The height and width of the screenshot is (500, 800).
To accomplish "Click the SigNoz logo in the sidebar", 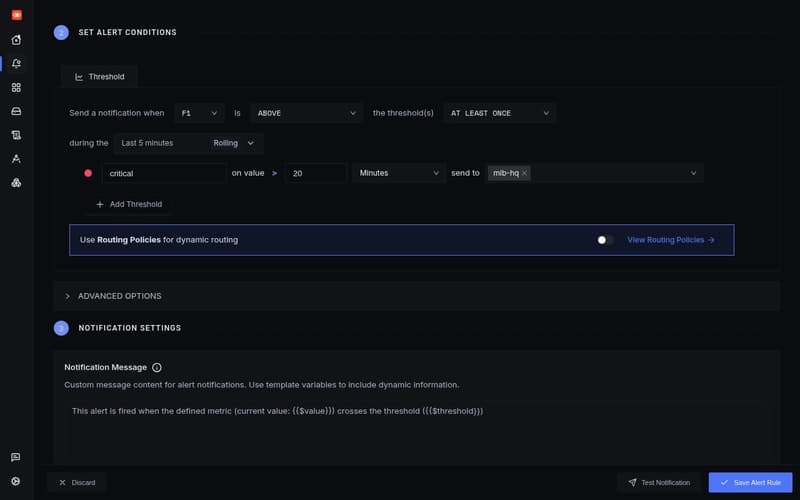I will pyautogui.click(x=17, y=15).
